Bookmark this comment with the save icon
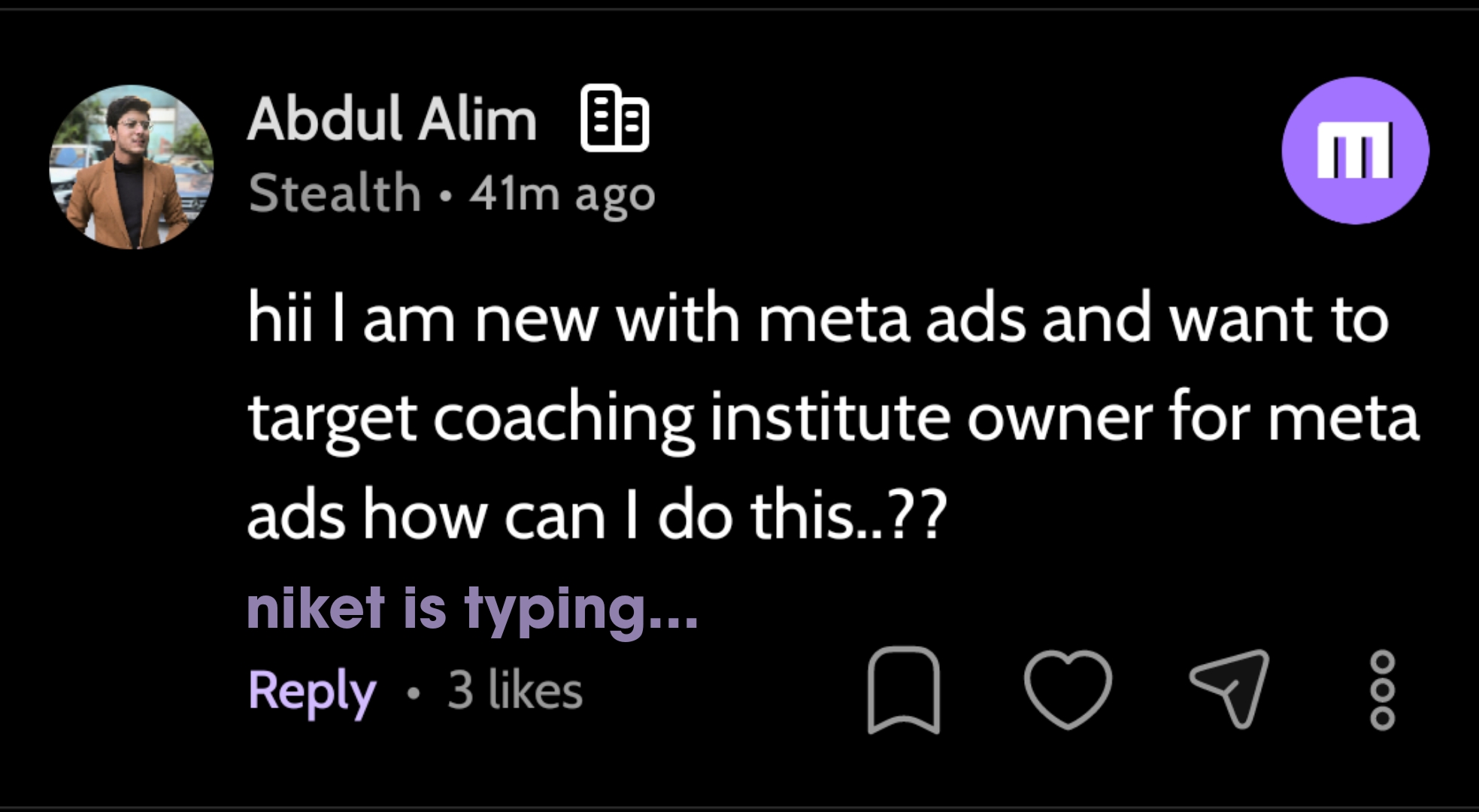This screenshot has width=1479, height=812. coord(903,689)
